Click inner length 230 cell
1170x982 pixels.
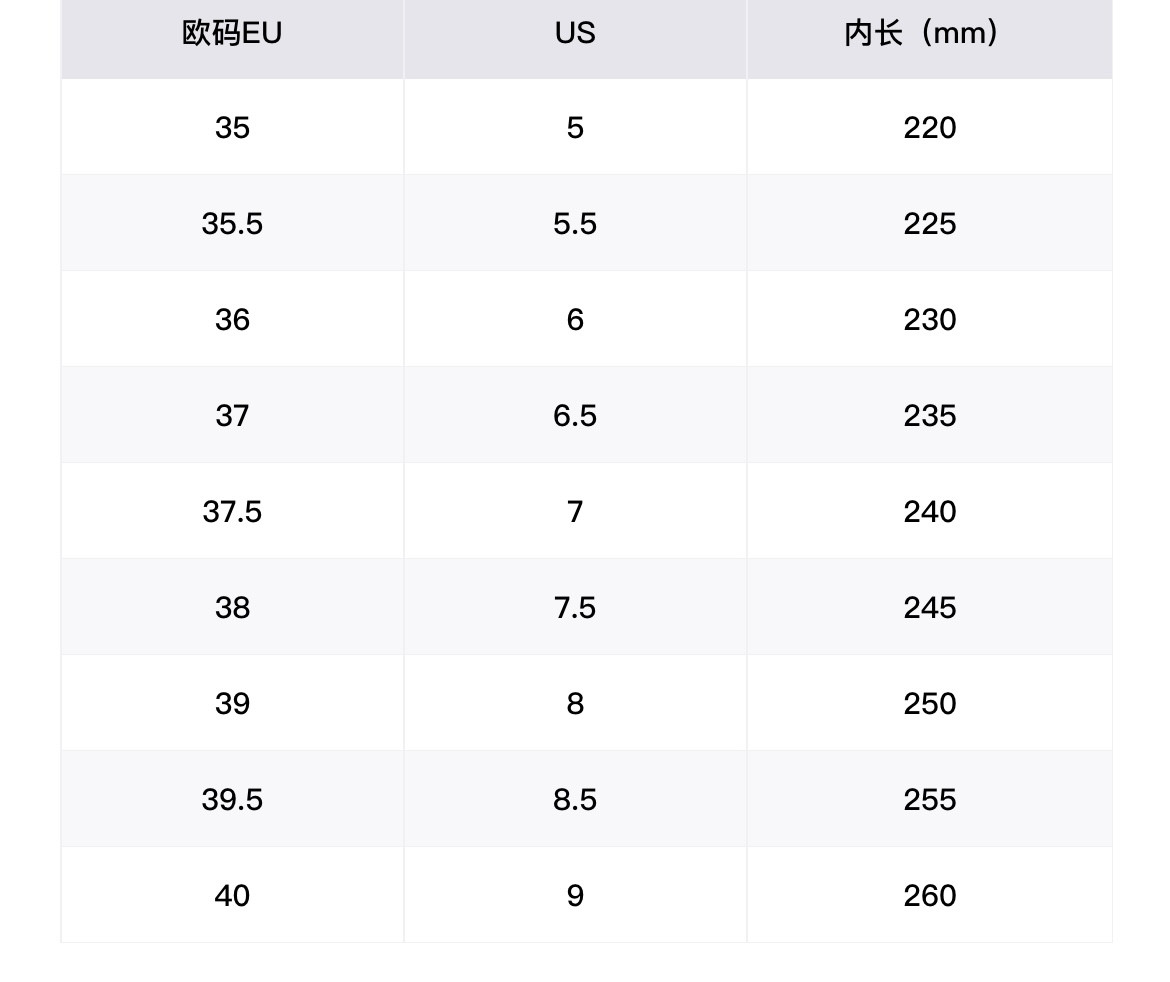point(929,319)
